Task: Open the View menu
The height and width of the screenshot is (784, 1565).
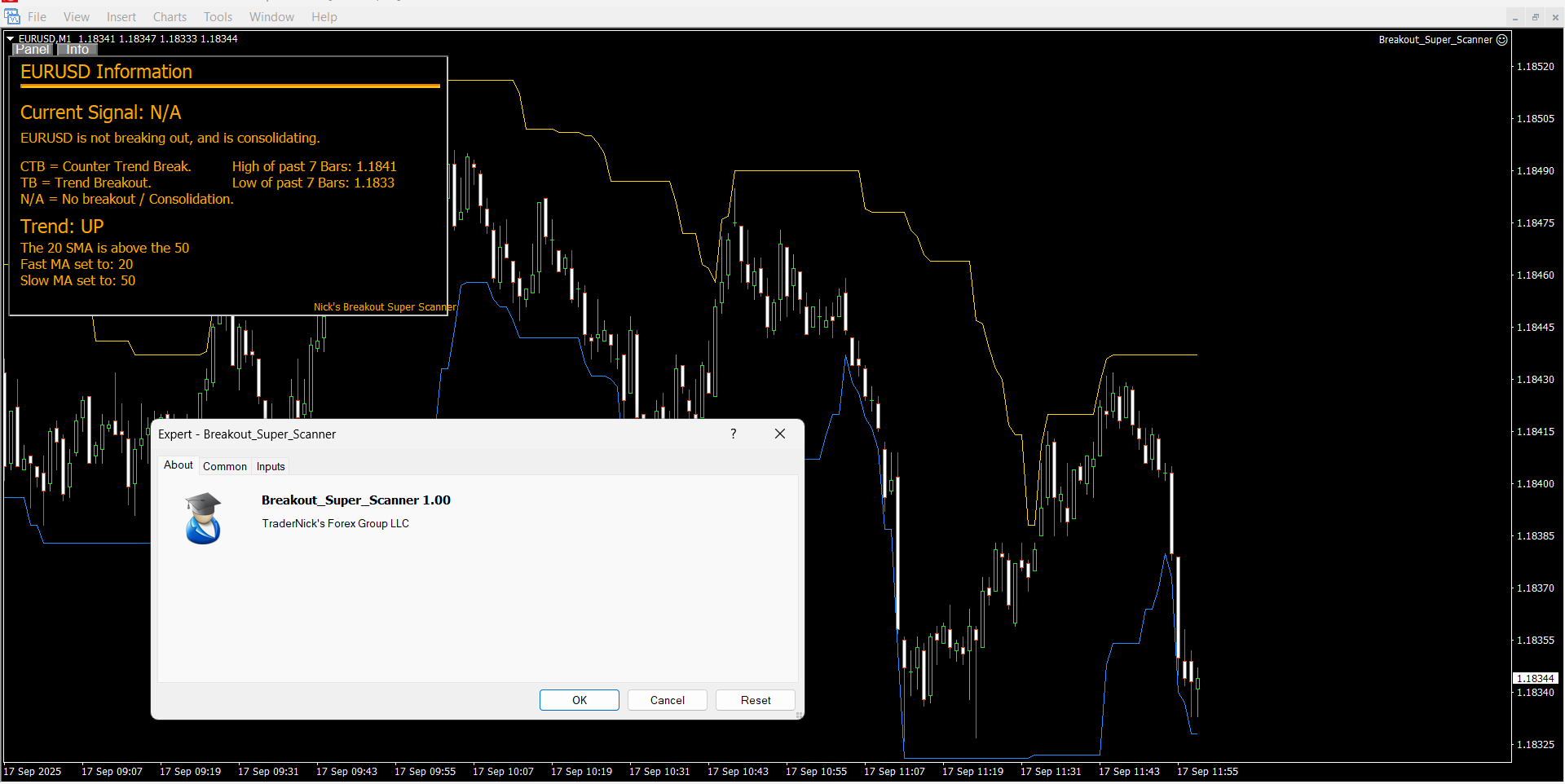Action: tap(77, 17)
